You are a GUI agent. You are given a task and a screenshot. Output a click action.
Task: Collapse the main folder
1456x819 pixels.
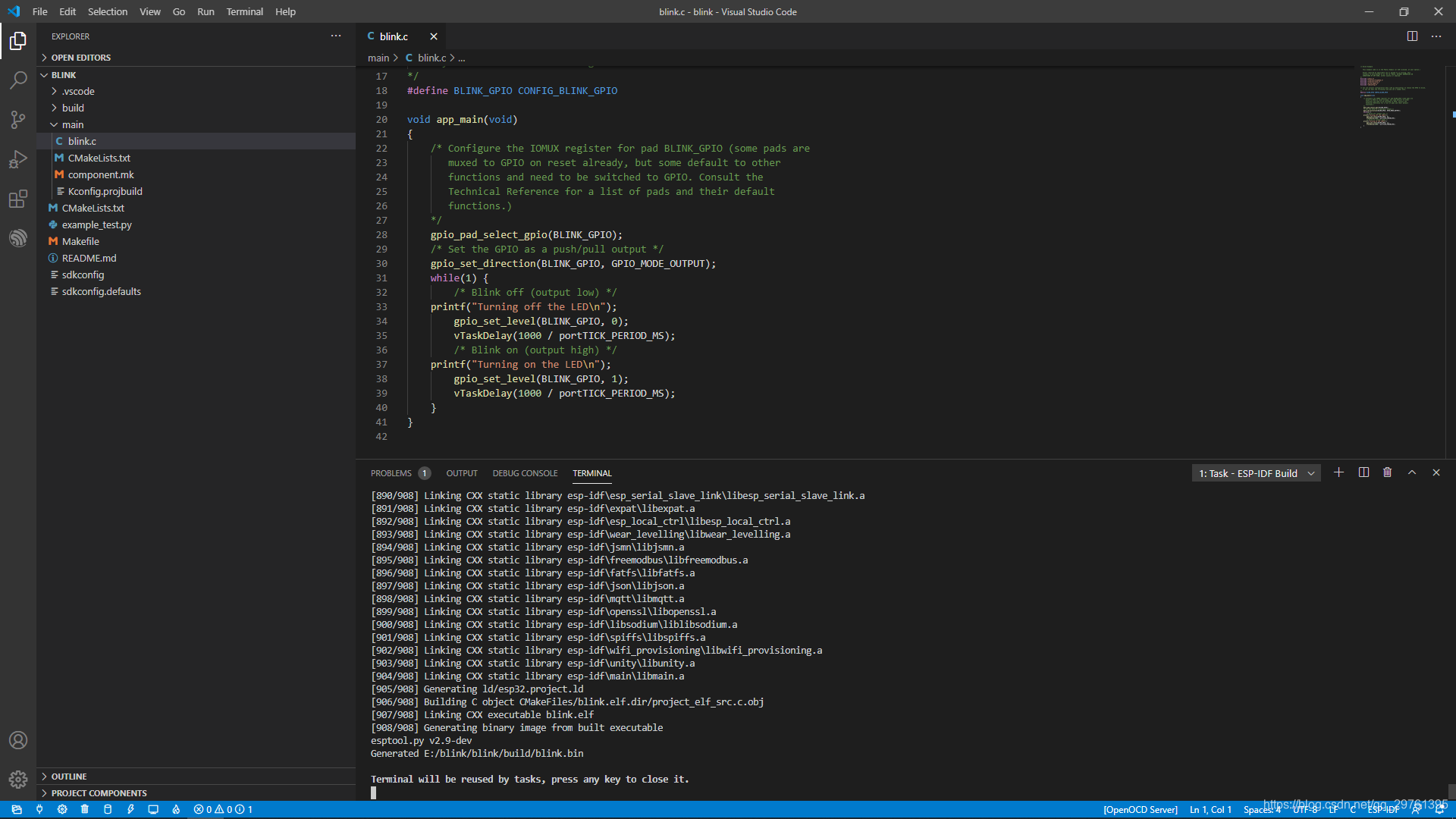(196, 124)
